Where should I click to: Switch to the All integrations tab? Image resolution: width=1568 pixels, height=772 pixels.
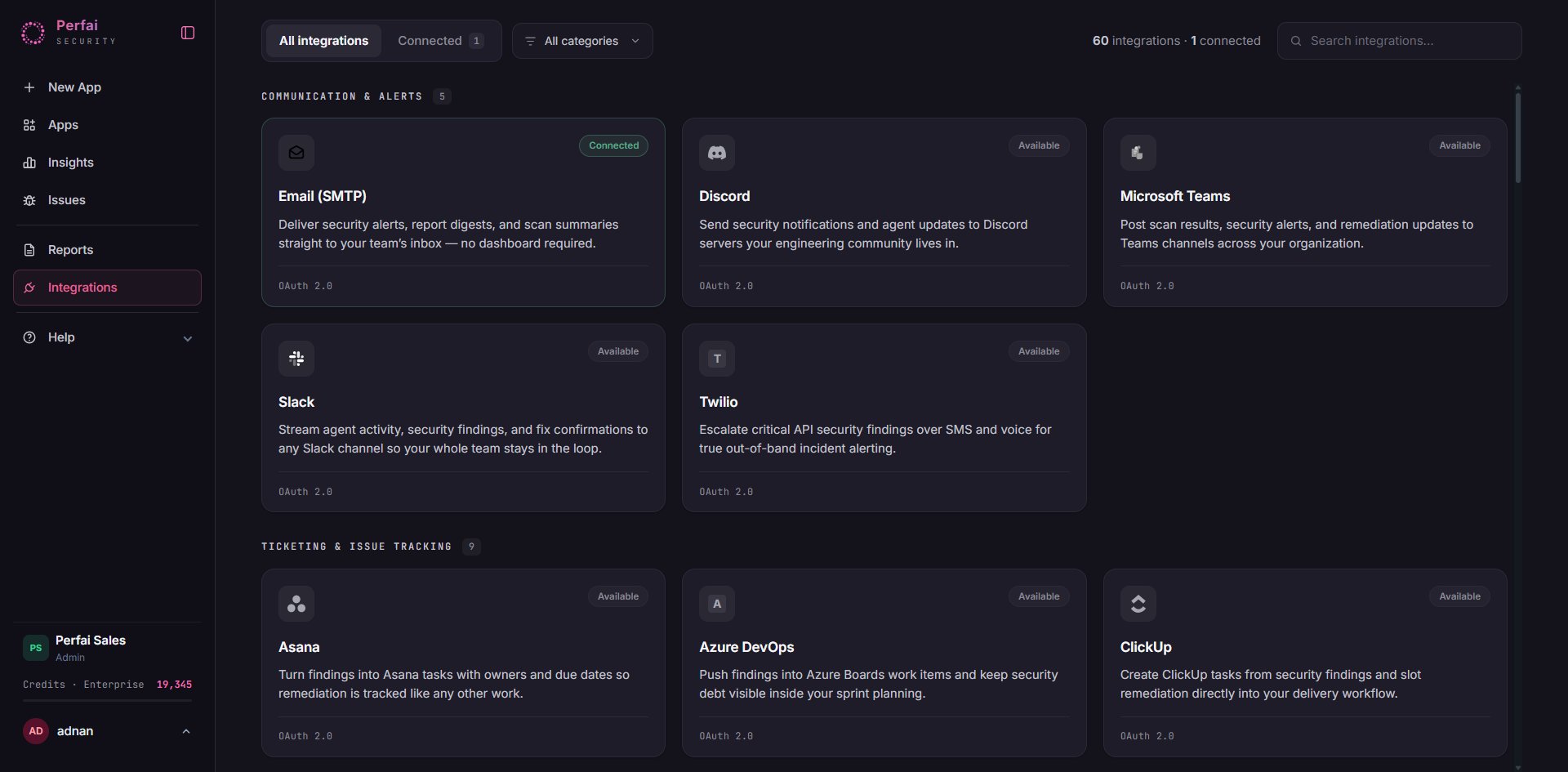[x=323, y=41]
